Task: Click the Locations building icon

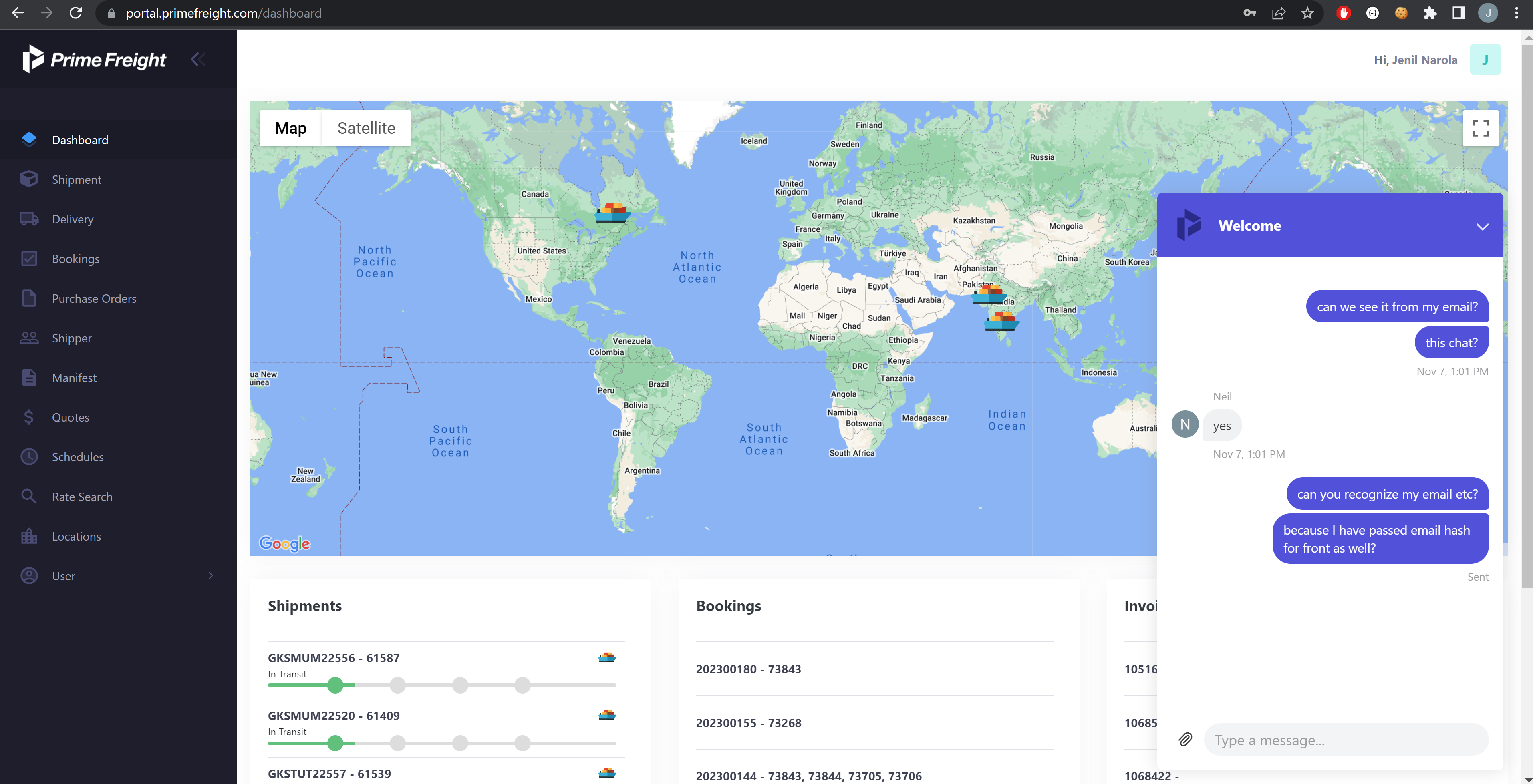Action: [x=29, y=536]
